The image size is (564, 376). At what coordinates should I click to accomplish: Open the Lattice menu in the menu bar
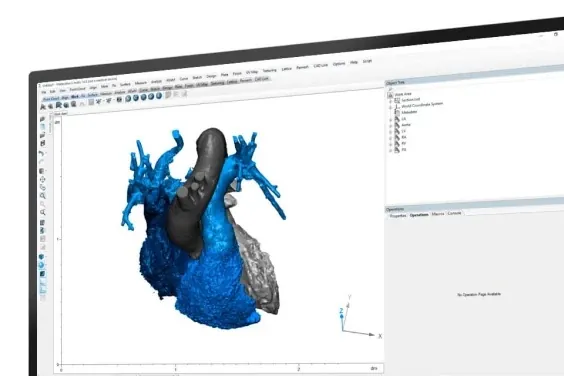click(286, 68)
